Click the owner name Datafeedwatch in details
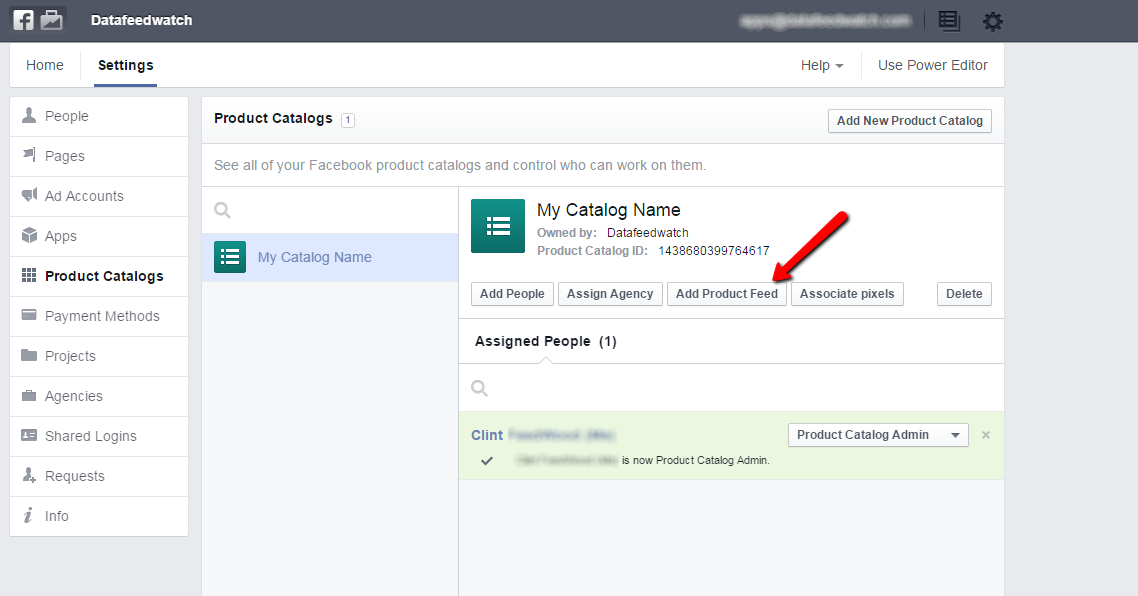Viewport: 1138px width, 596px height. click(x=648, y=232)
